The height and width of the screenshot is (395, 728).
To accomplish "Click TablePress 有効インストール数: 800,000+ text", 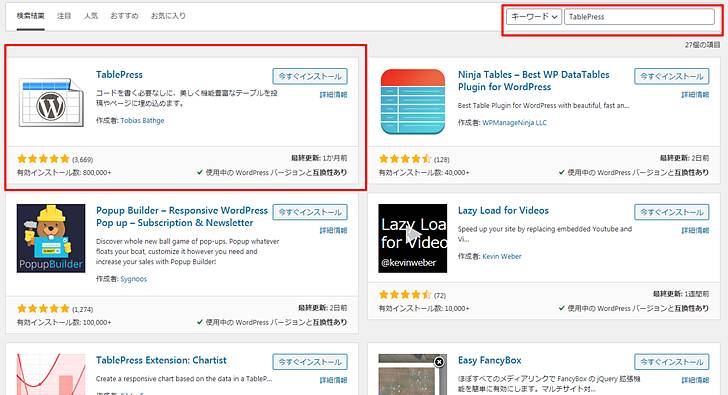I will click(64, 172).
